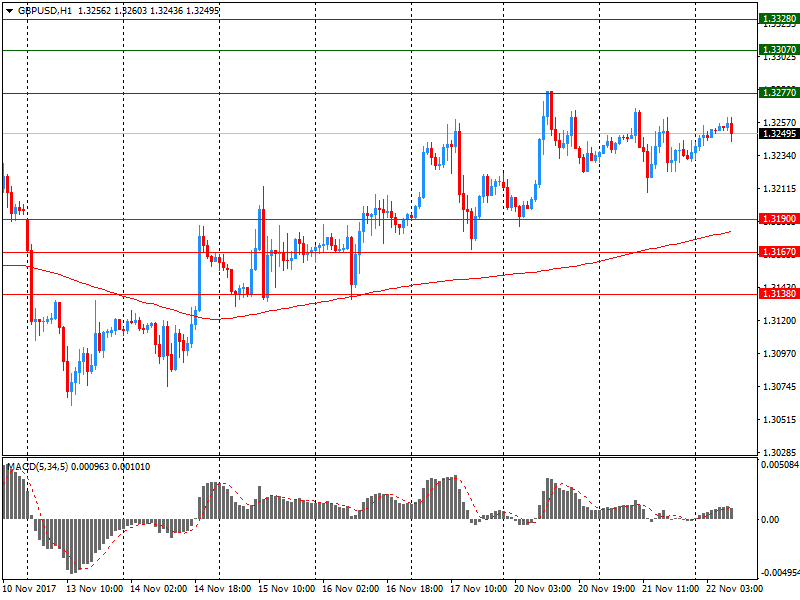Select the 1.31900 red level label
Screen dimensions: 800x600
tap(779, 219)
